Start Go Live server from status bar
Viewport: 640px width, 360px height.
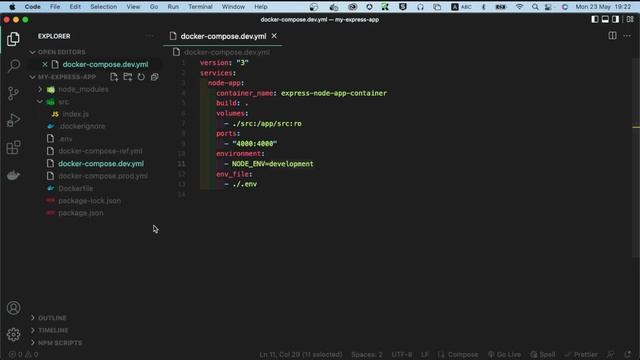pos(504,354)
